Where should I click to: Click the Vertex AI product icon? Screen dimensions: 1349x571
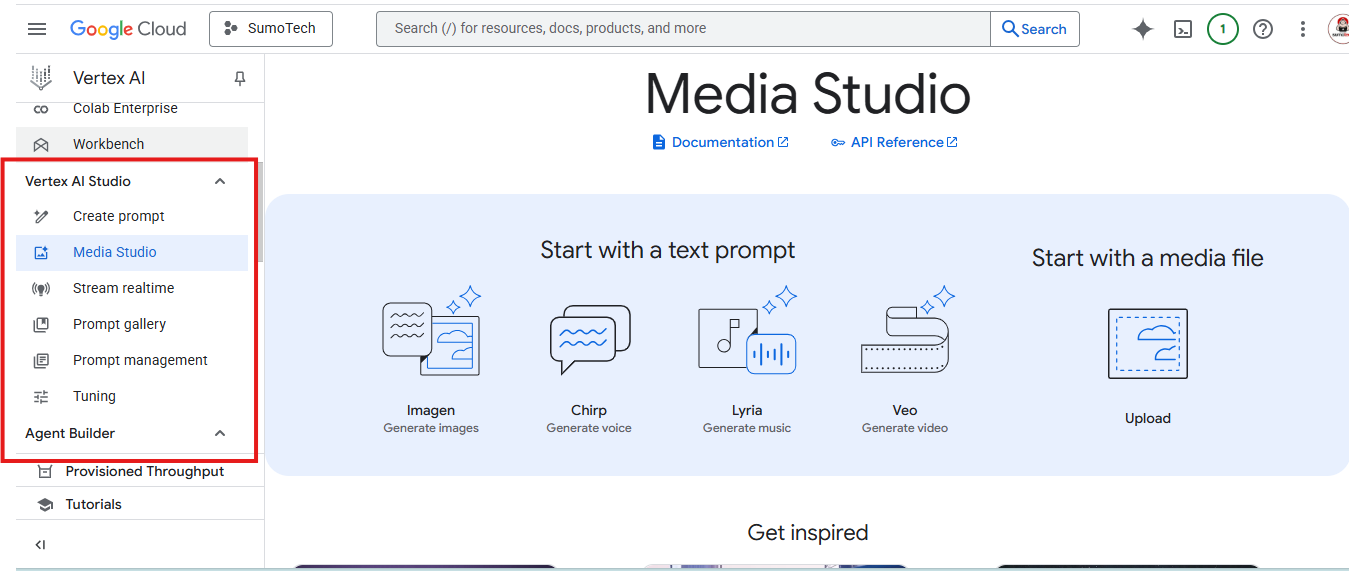[41, 78]
